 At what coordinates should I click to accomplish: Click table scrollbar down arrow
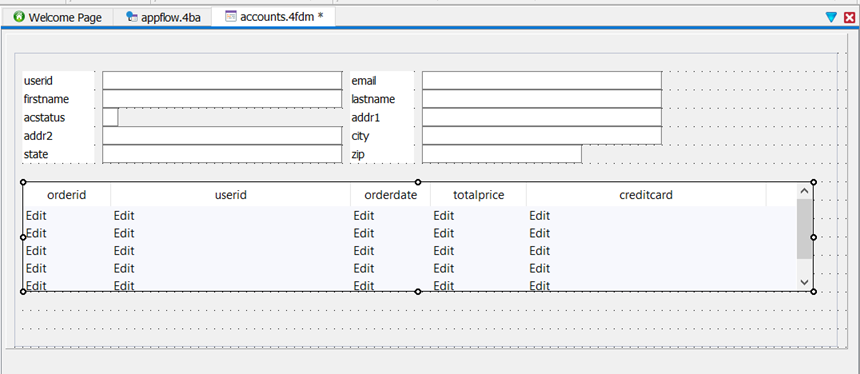(805, 282)
